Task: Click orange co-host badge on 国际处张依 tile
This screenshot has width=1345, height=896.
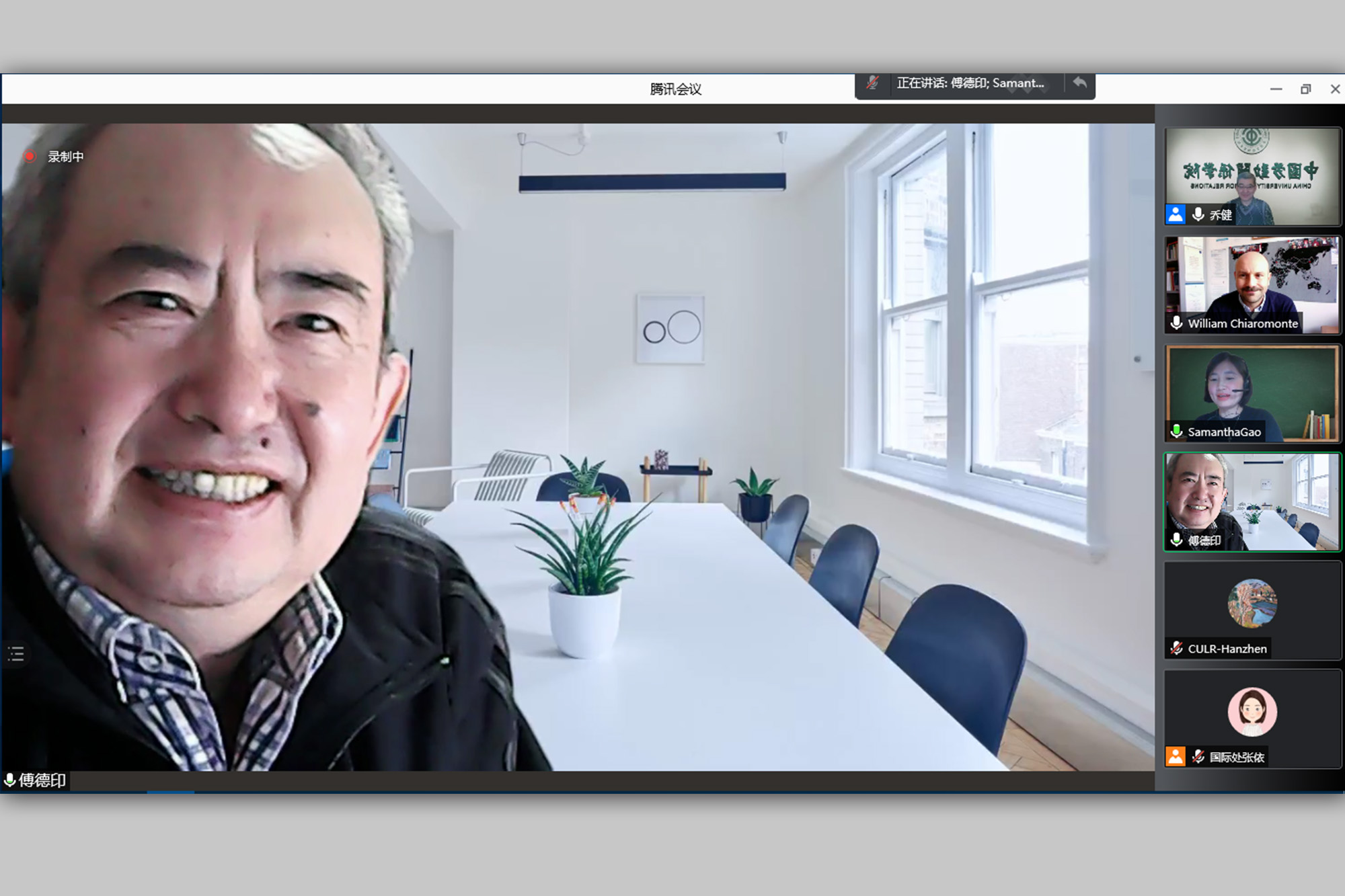Action: (1176, 757)
